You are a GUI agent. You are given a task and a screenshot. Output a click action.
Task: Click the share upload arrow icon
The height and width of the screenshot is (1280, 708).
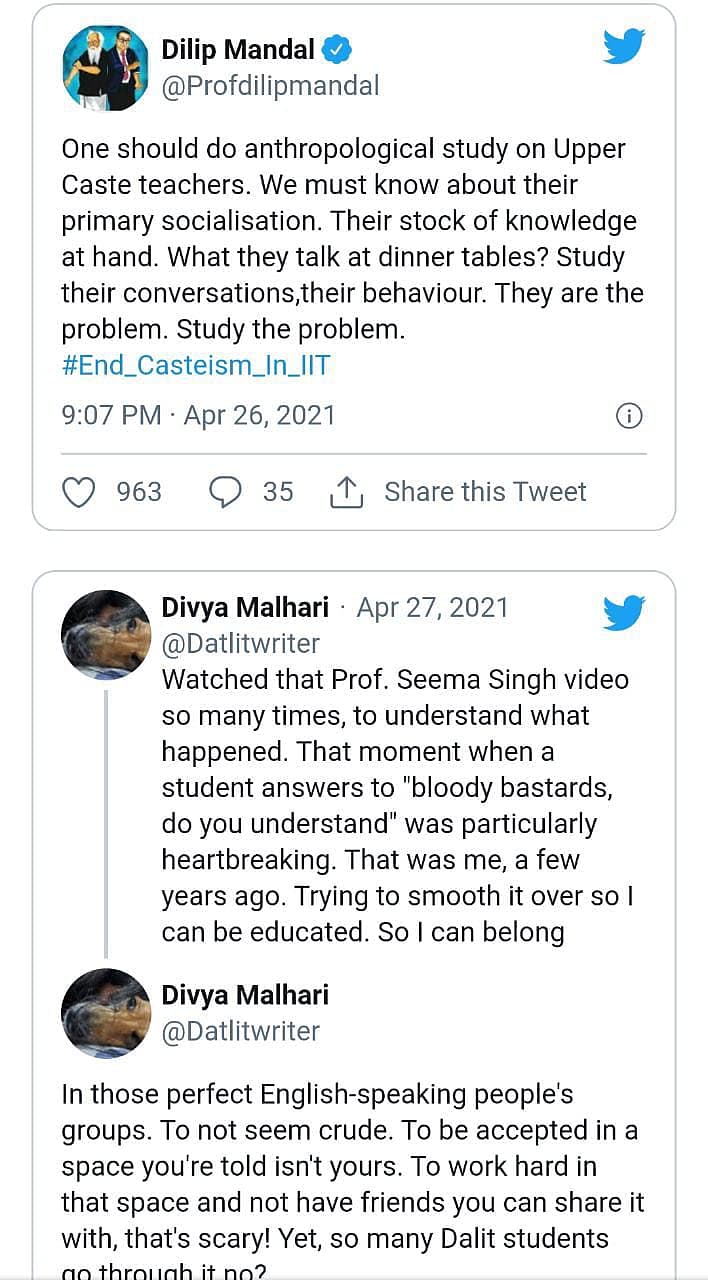coord(345,492)
